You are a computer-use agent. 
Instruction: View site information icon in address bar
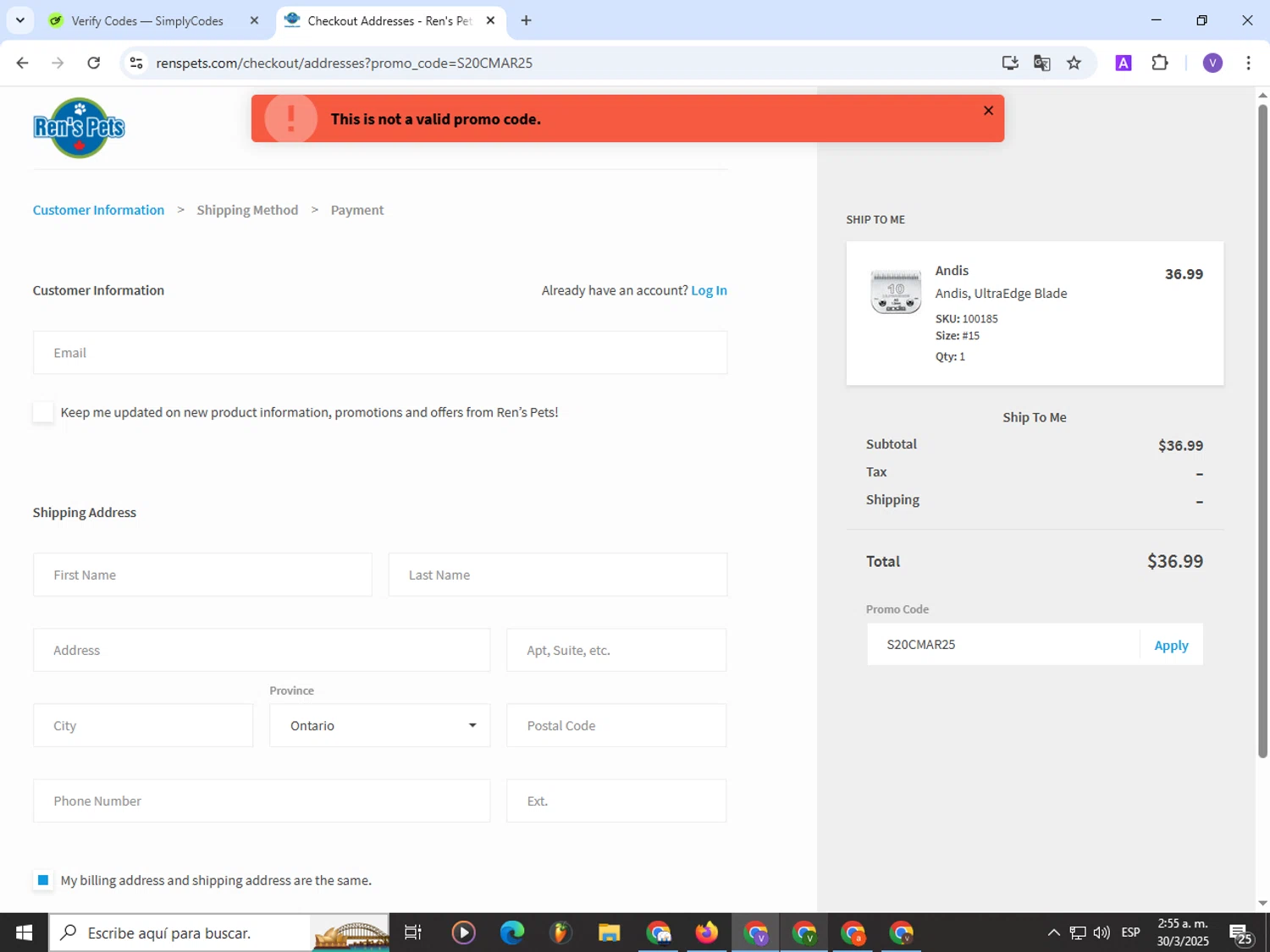pyautogui.click(x=135, y=63)
